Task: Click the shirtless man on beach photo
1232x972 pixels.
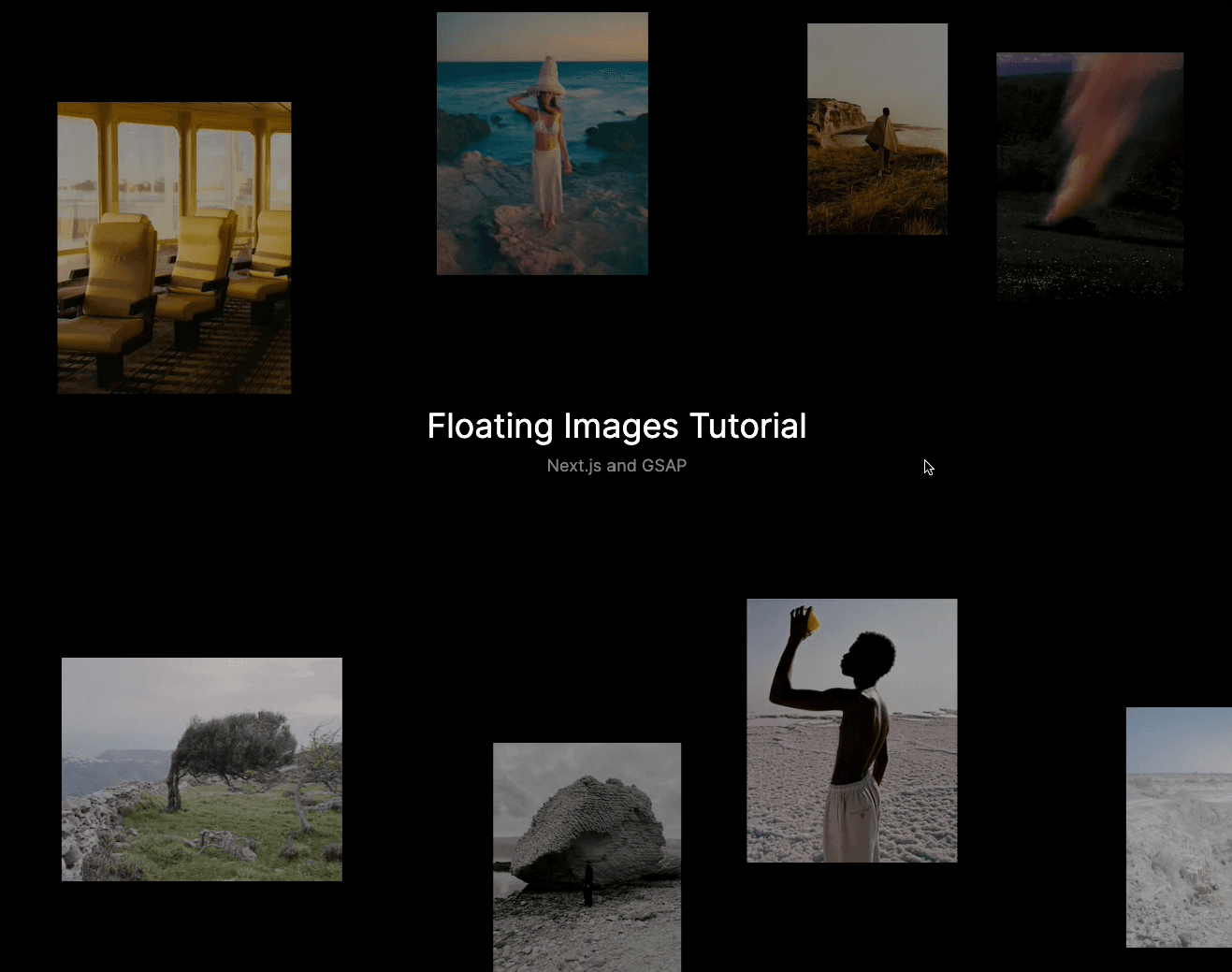Action: point(851,730)
